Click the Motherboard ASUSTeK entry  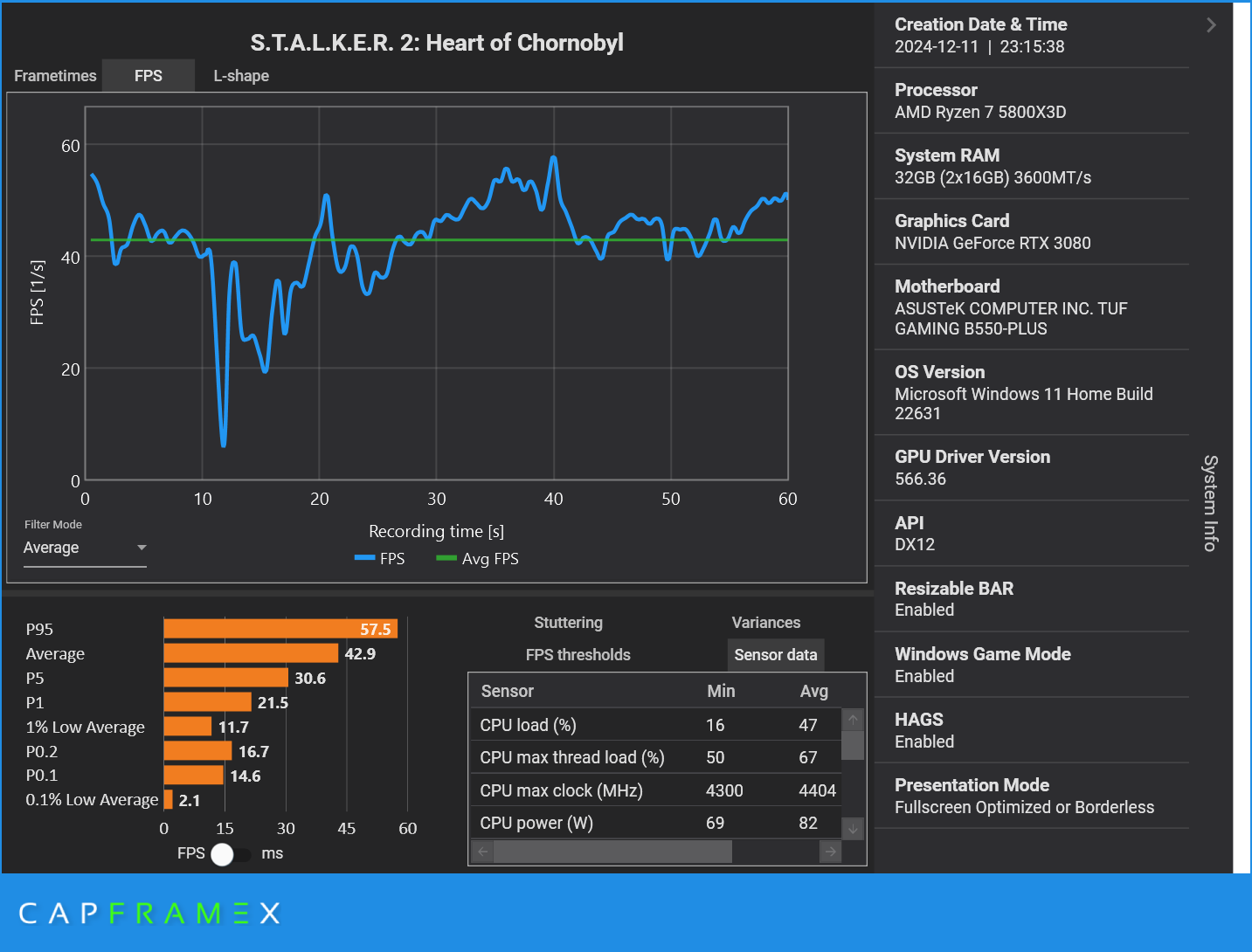[x=1032, y=307]
